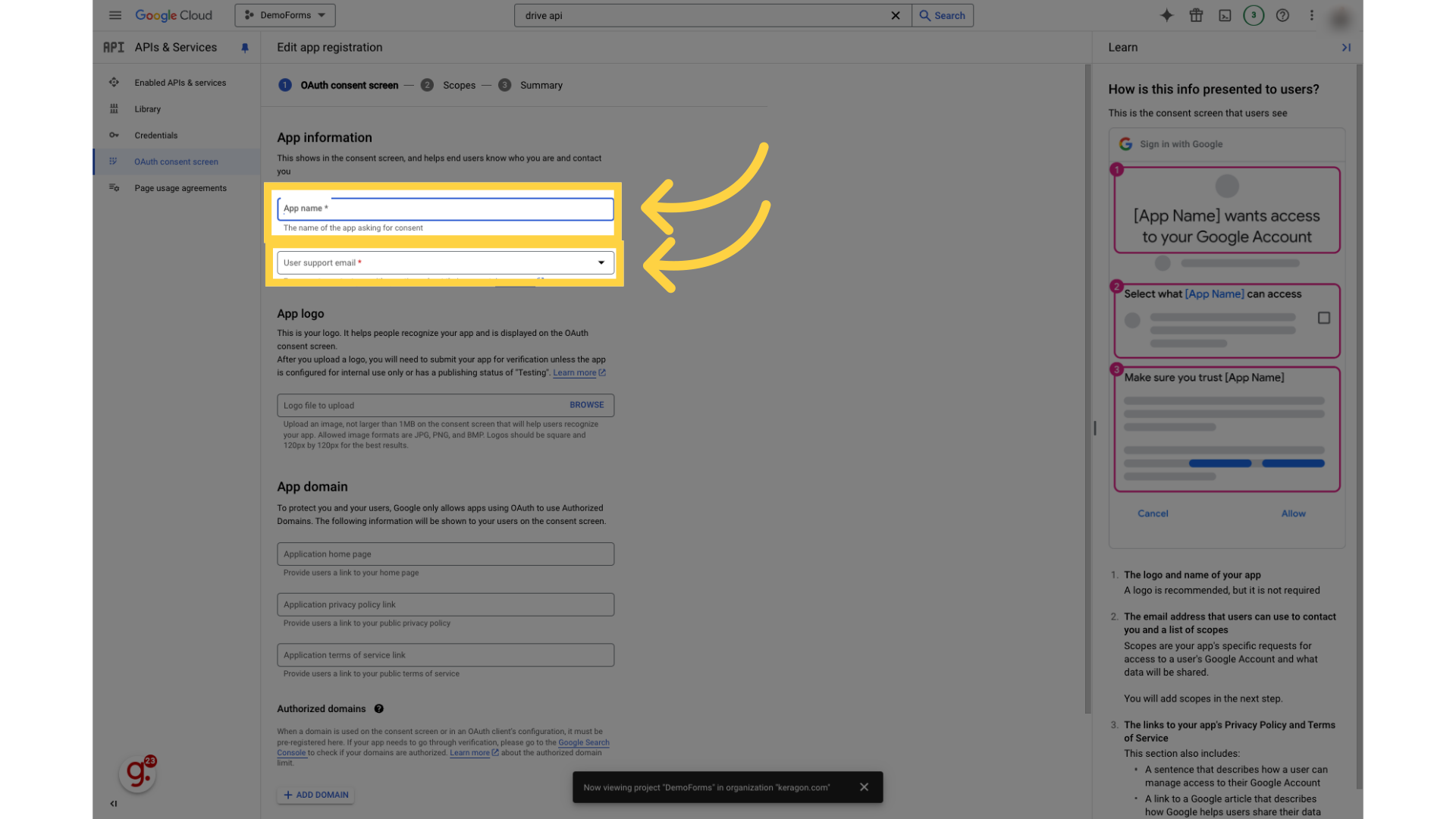This screenshot has height=819, width=1456.
Task: Open the help question mark icon
Action: click(1282, 15)
